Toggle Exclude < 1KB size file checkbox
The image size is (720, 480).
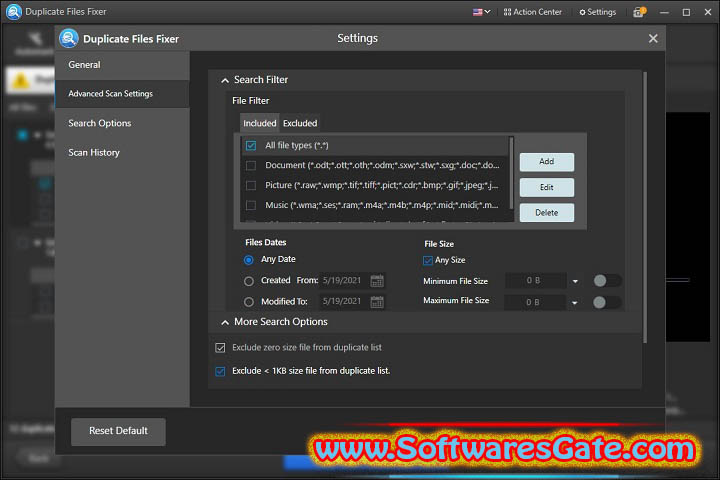pos(220,371)
